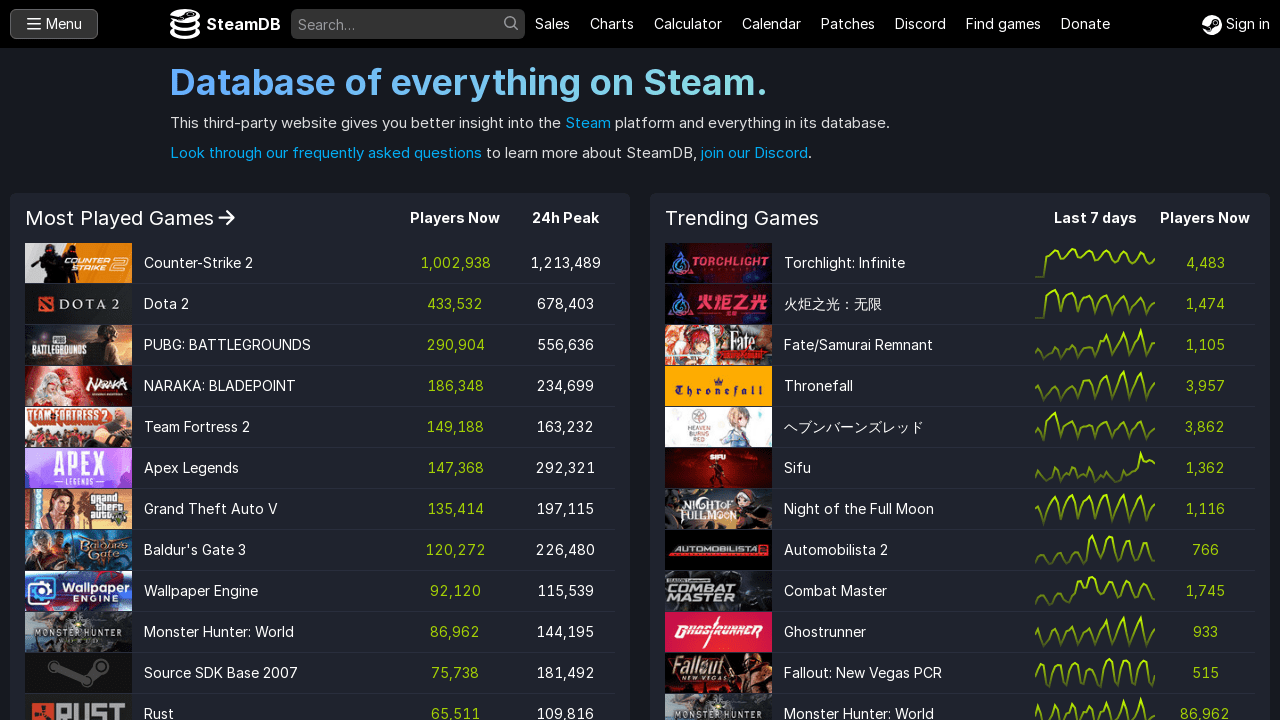
Task: Click Thronefall players now value 3,957
Action: click(x=1205, y=386)
